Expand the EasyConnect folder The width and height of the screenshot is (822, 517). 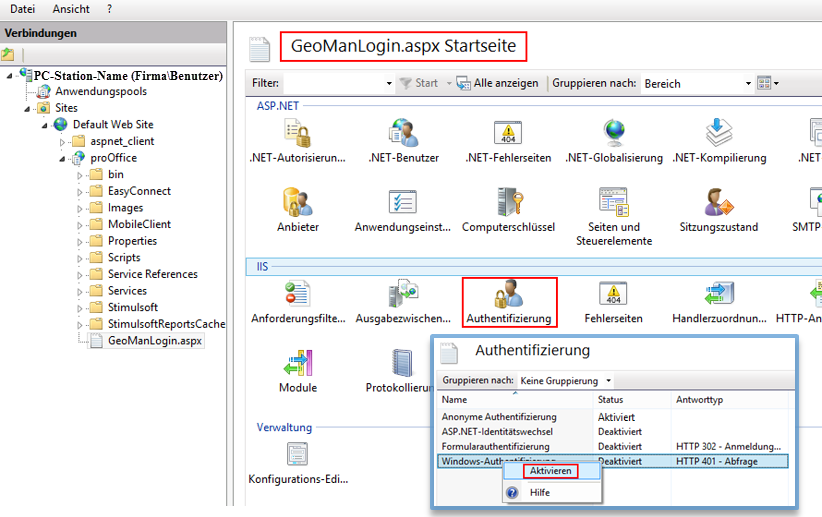(x=80, y=192)
